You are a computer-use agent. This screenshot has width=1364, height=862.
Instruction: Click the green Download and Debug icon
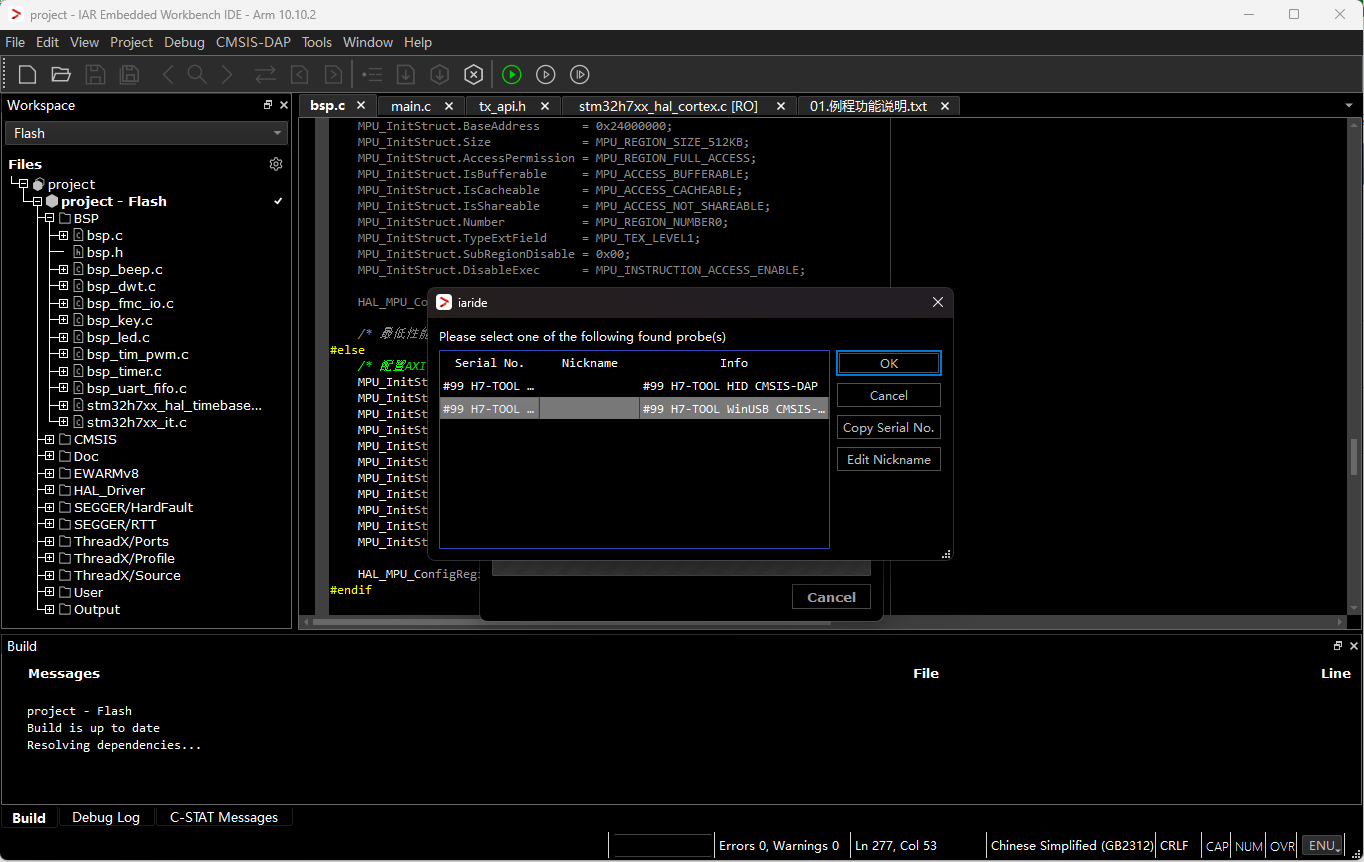512,74
